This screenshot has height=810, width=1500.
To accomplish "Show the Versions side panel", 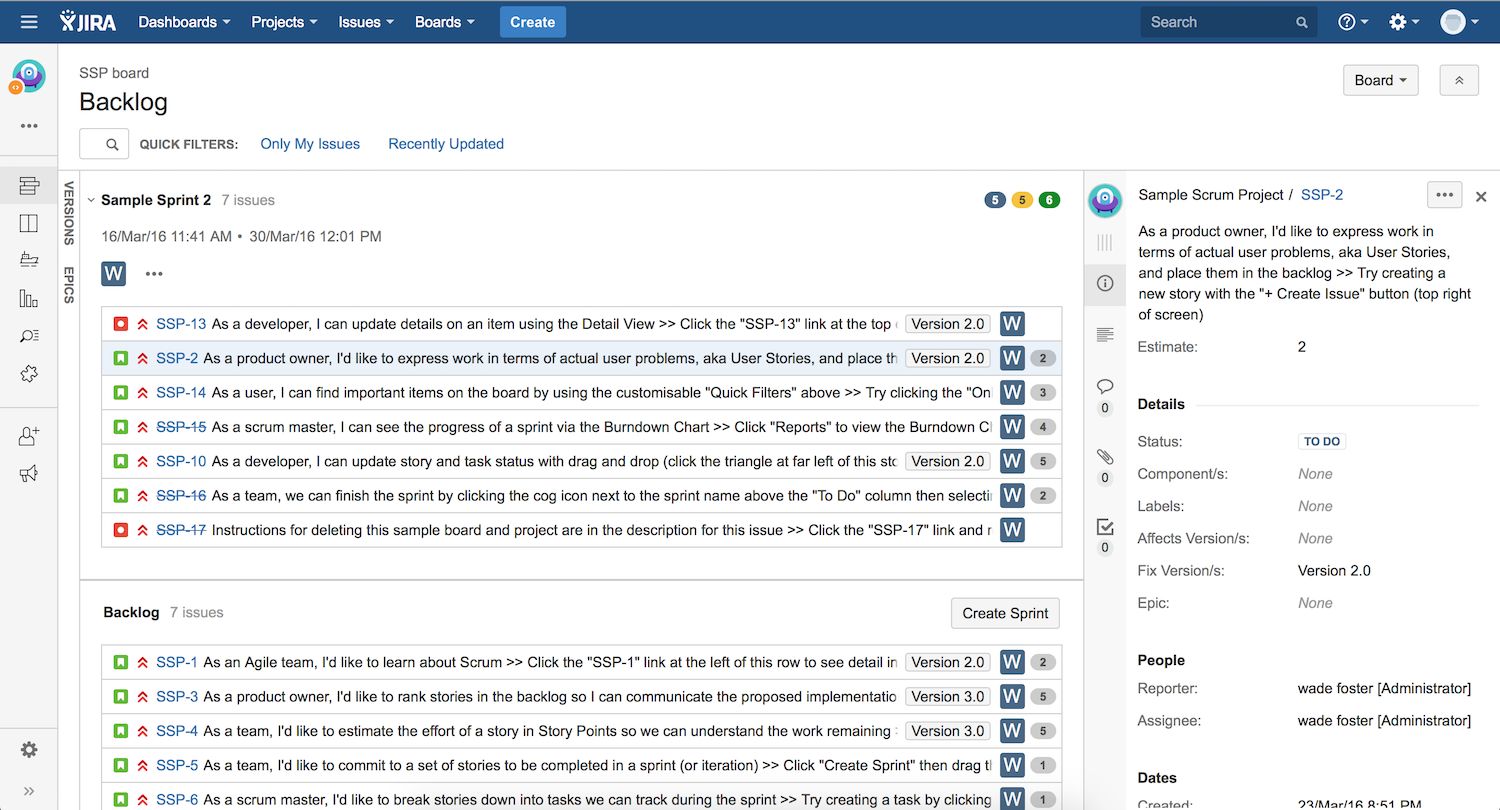I will point(69,213).
